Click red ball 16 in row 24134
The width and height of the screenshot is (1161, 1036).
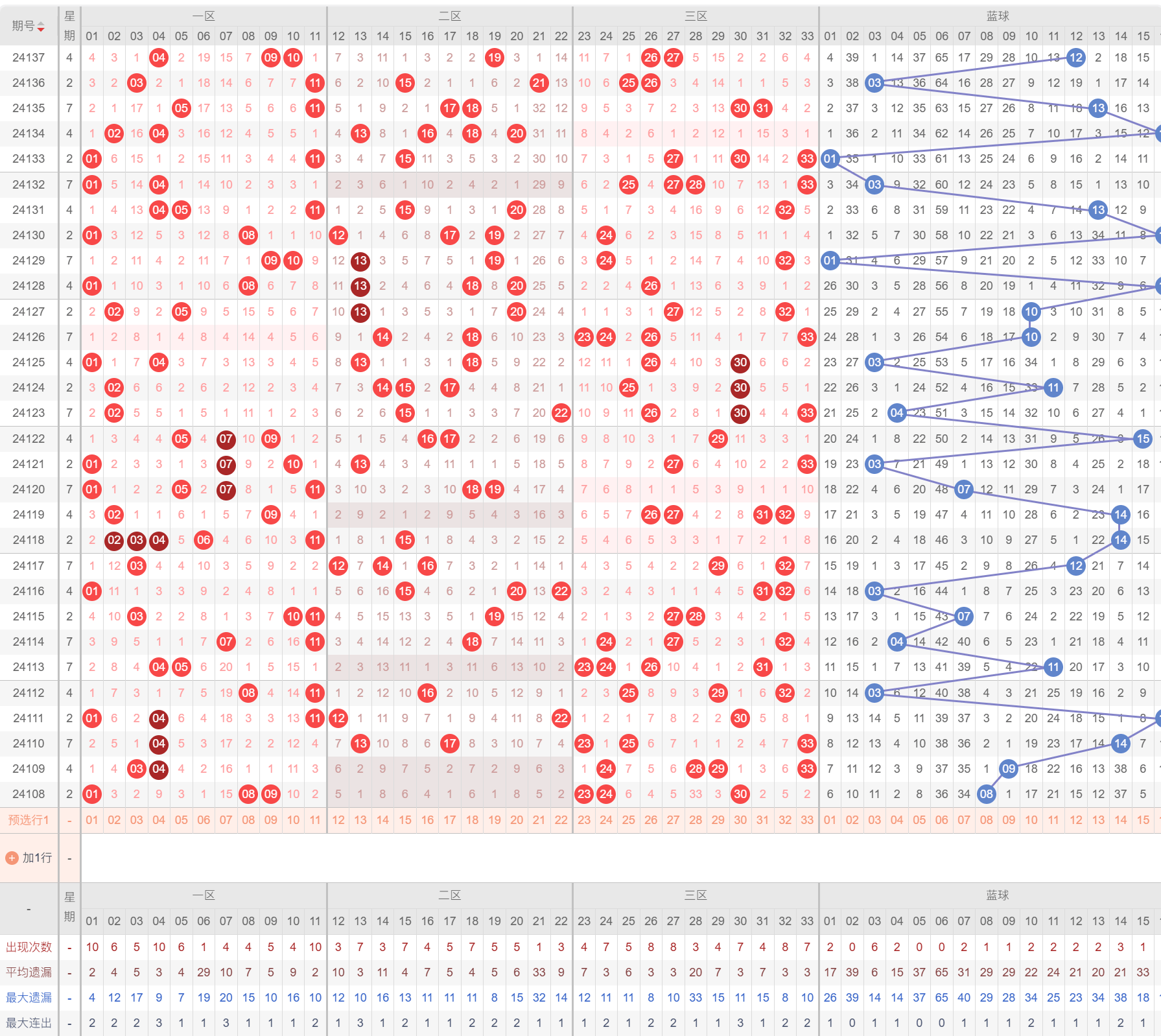427,134
